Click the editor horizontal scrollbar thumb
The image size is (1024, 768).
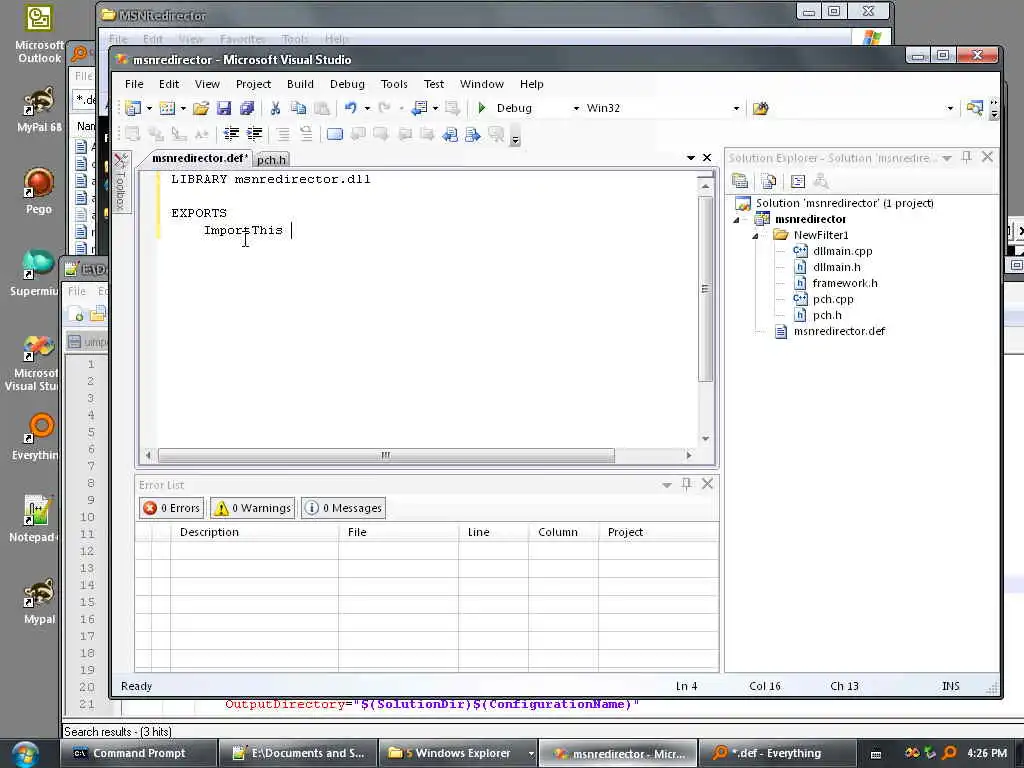[x=386, y=455]
